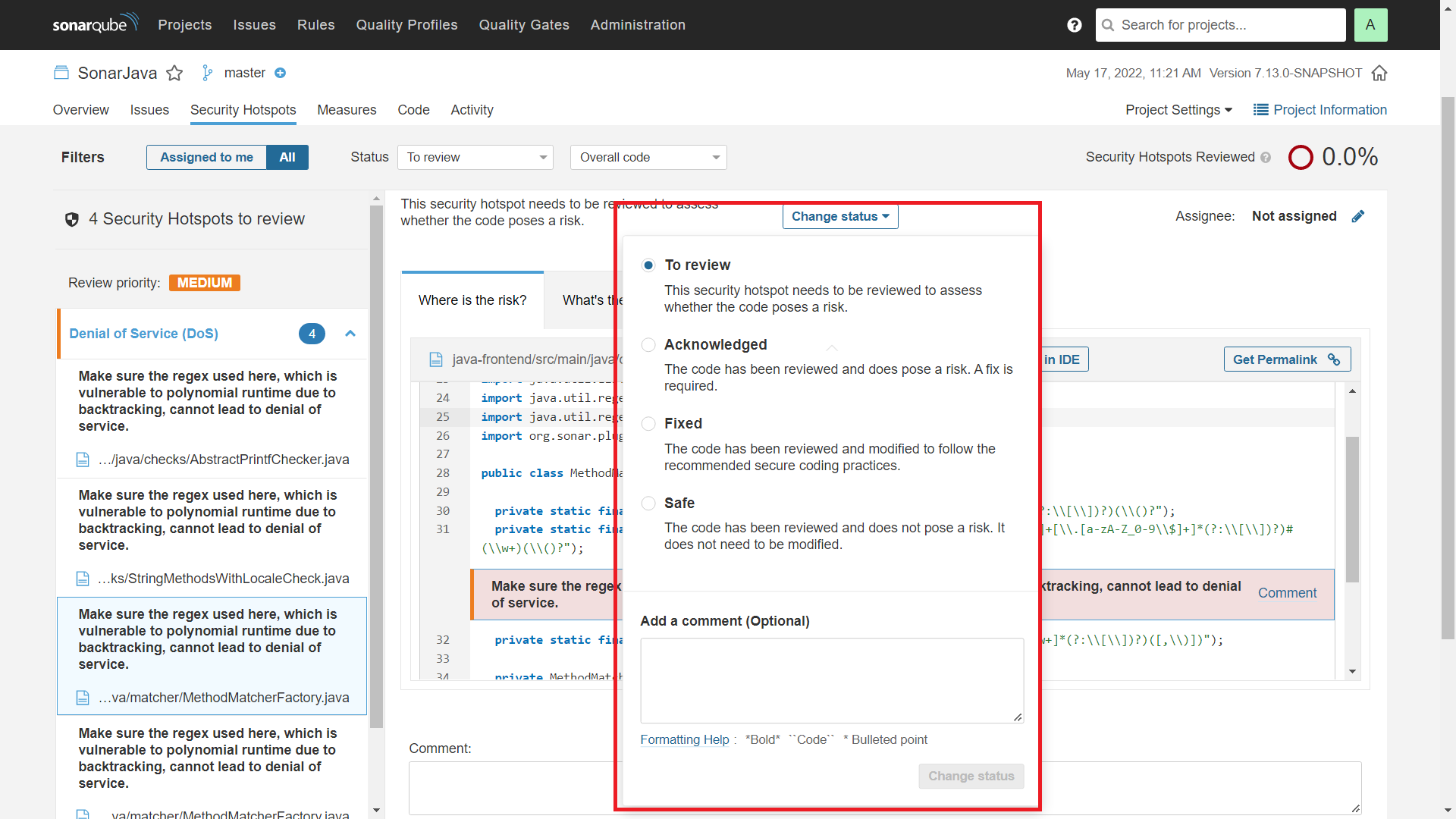Click the AbstractPrintfChecker.java file icon
This screenshot has width=1456, height=819.
coord(83,460)
